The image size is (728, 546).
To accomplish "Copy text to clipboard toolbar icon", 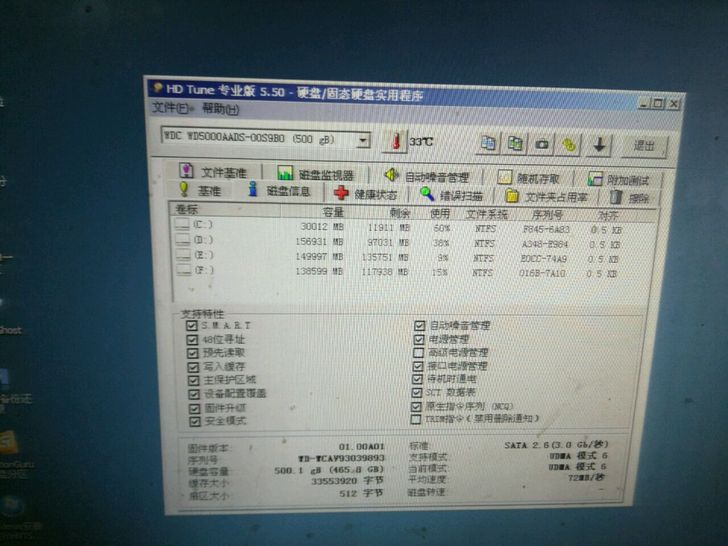I will (488, 143).
